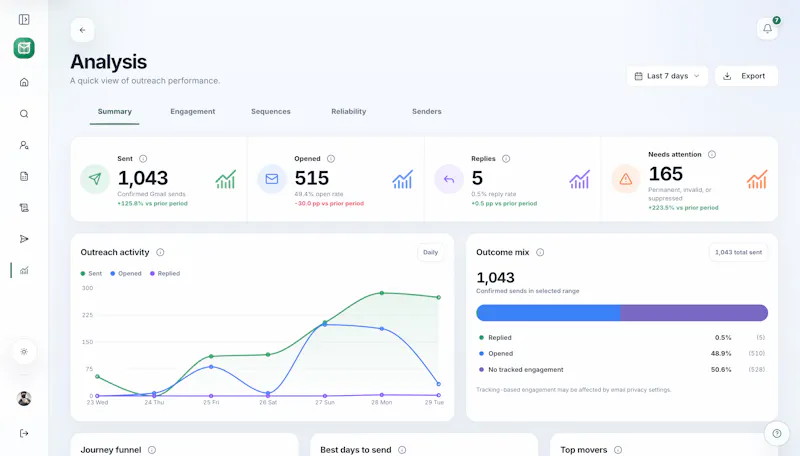Open the Home sidebar icon
Screen dimensions: 800x456
tap(24, 82)
